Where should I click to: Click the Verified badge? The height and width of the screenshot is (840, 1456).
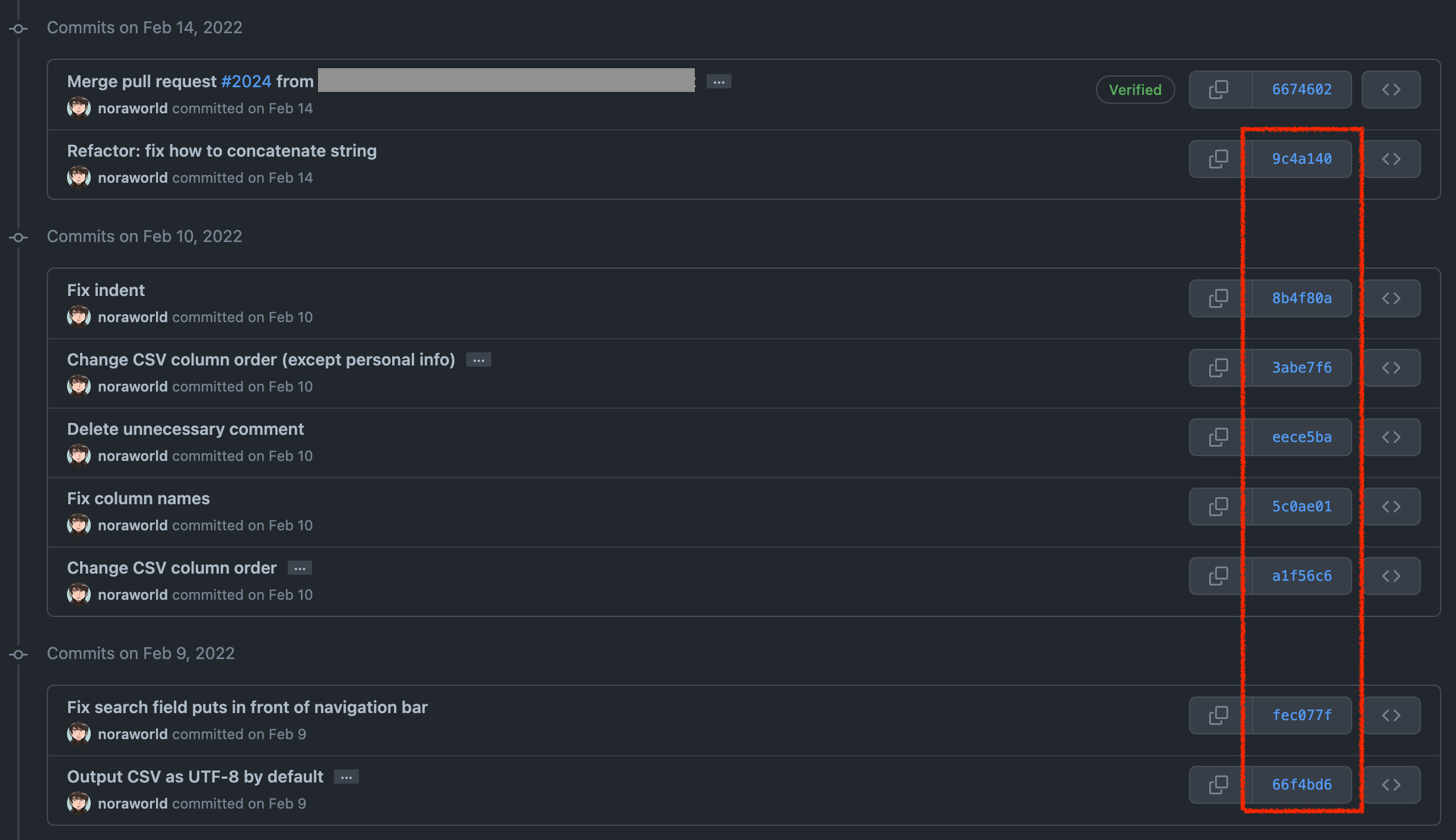1134,90
